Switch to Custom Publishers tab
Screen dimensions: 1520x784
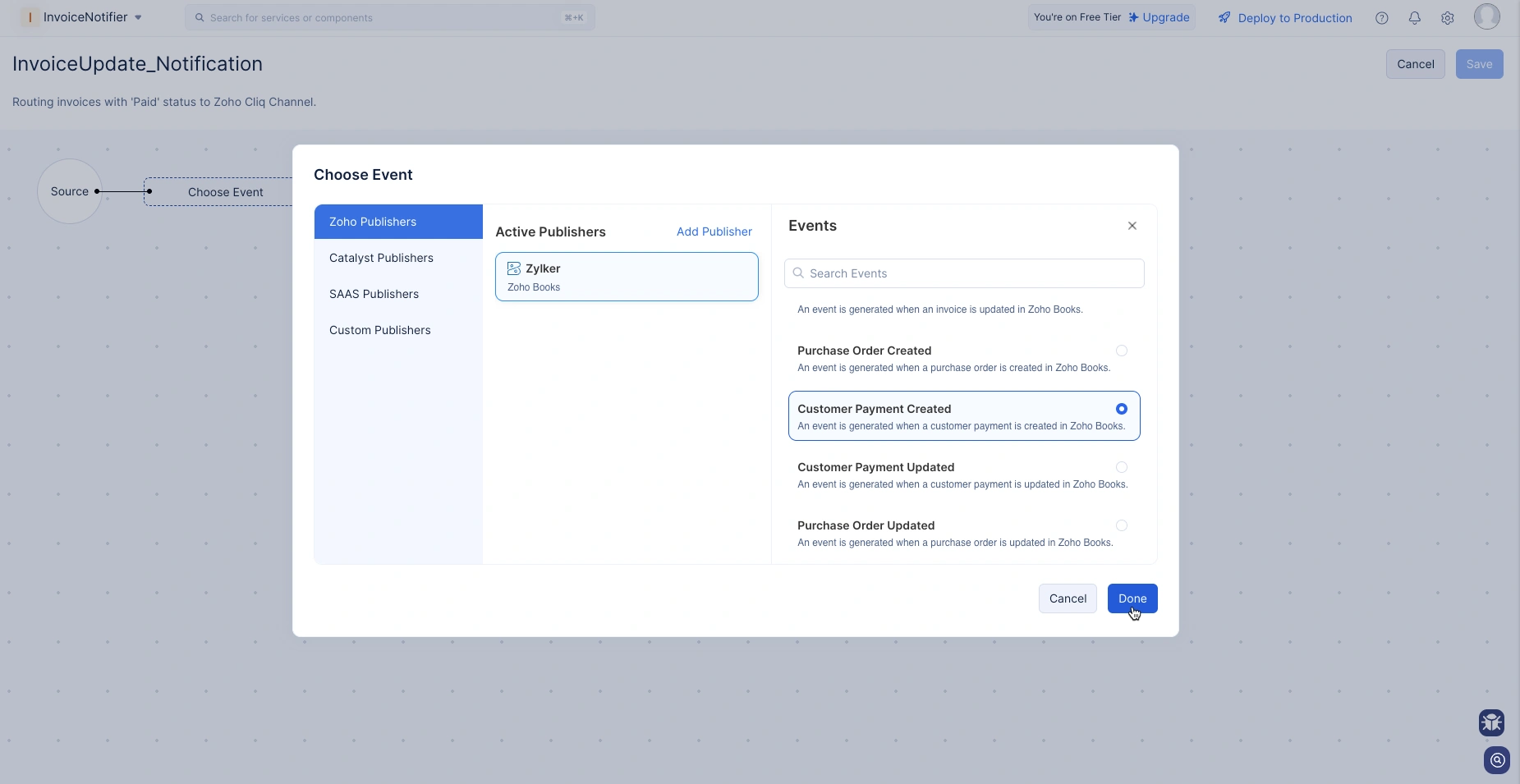click(398, 330)
